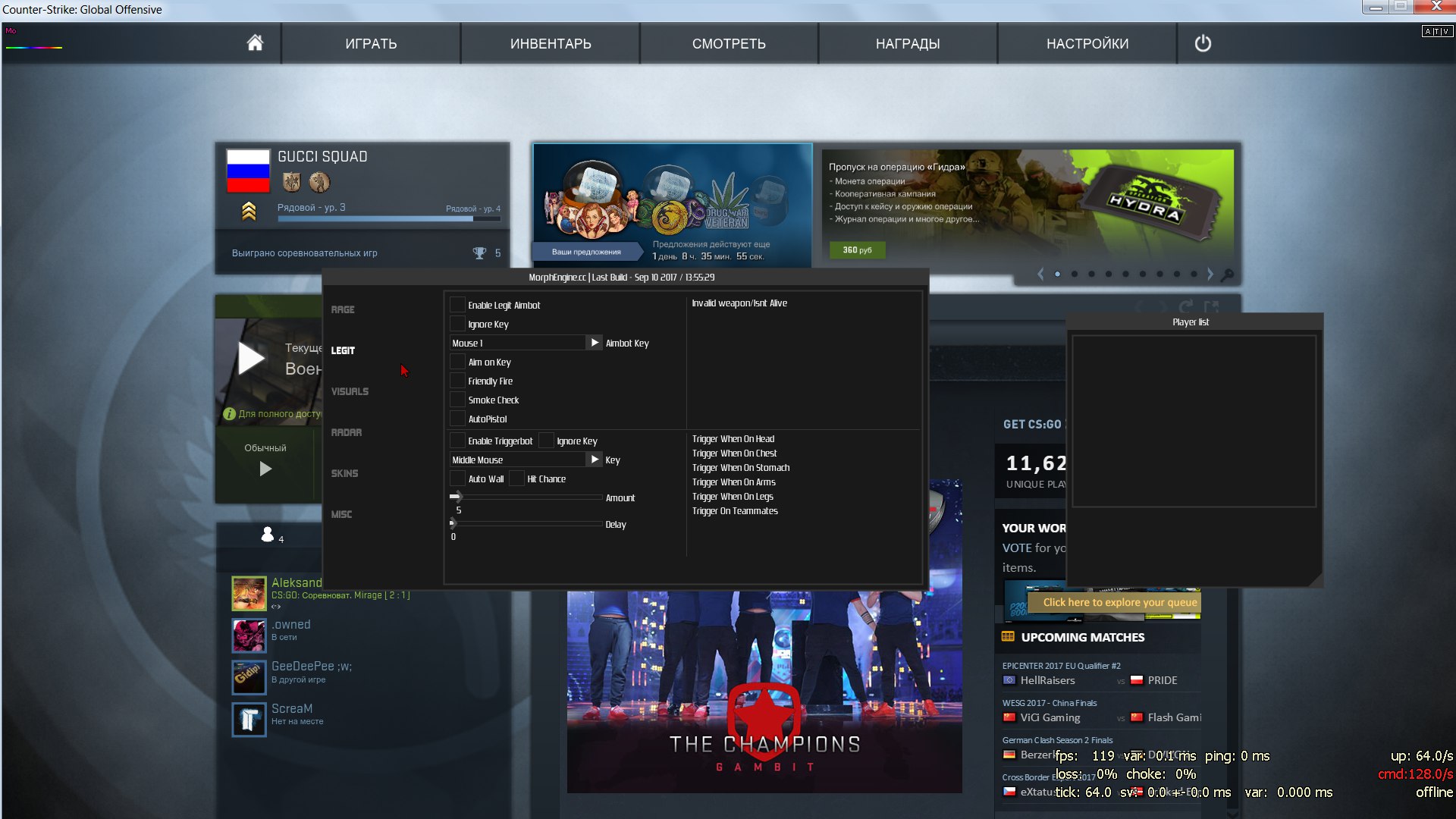Click the 360 руб purchase button
This screenshot has height=819, width=1456.
[857, 249]
